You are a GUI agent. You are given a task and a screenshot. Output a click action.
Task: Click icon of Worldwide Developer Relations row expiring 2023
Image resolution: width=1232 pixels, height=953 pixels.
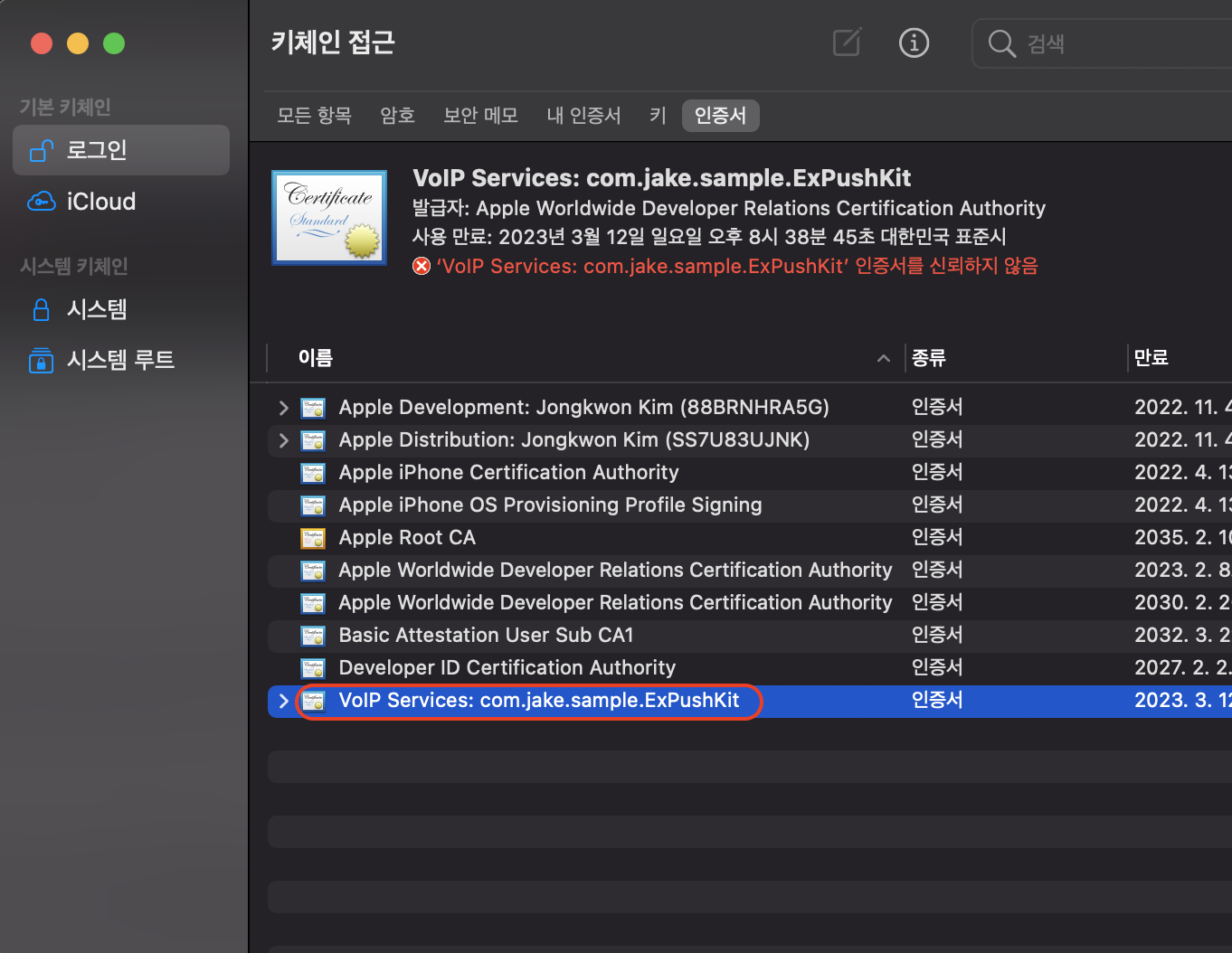[x=313, y=571]
